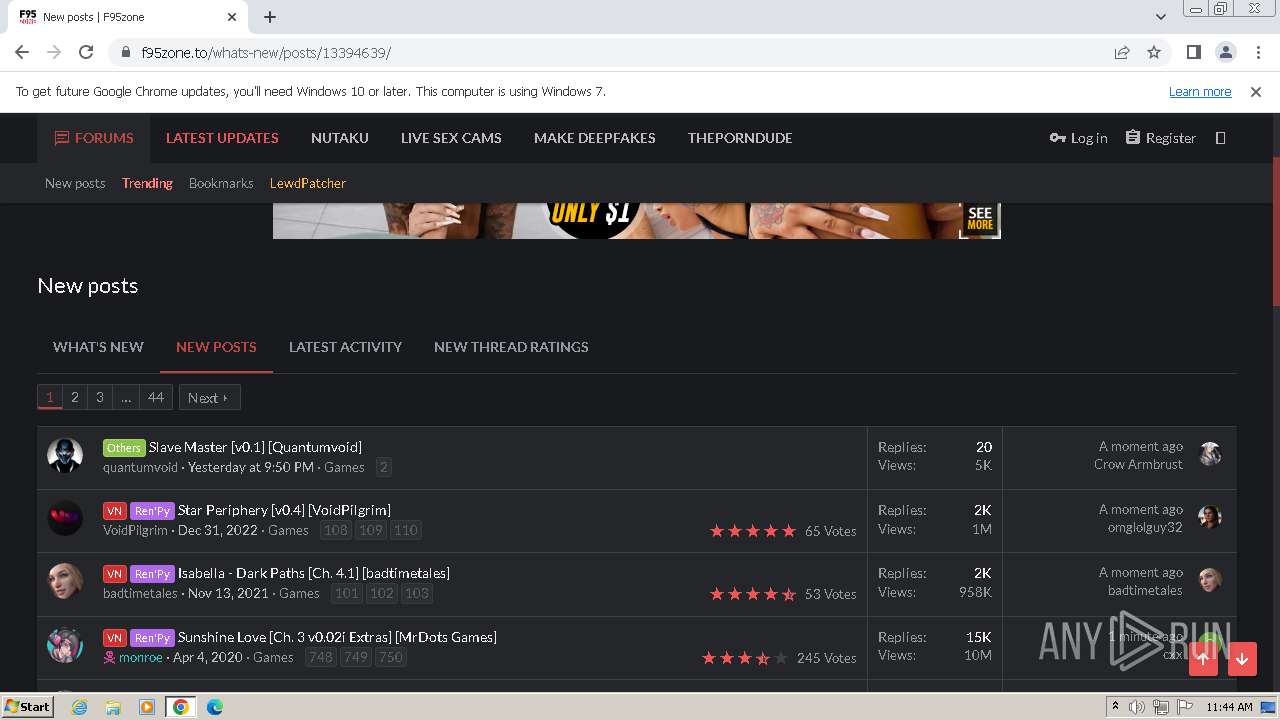Open the Slave Master [v0.1] thread
The width and height of the screenshot is (1280, 720).
tap(255, 447)
